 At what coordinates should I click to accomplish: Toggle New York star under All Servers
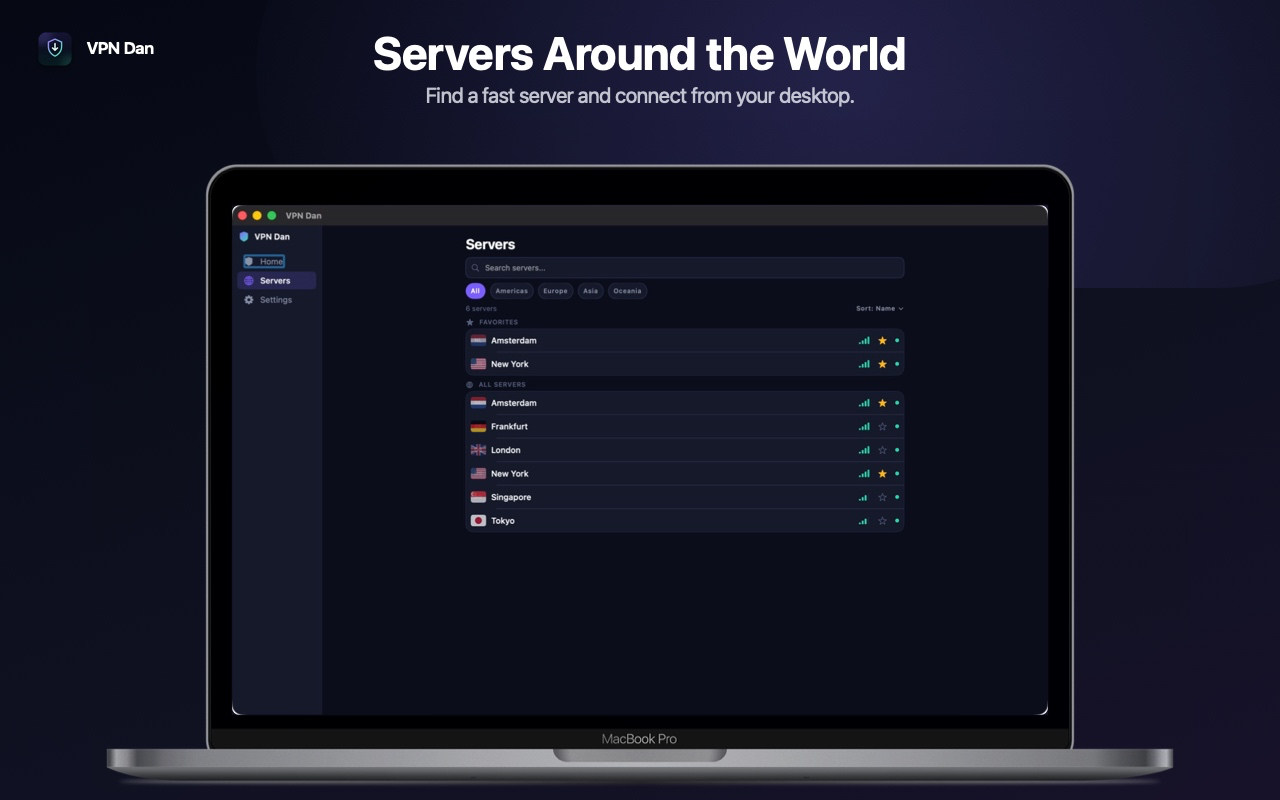point(882,474)
